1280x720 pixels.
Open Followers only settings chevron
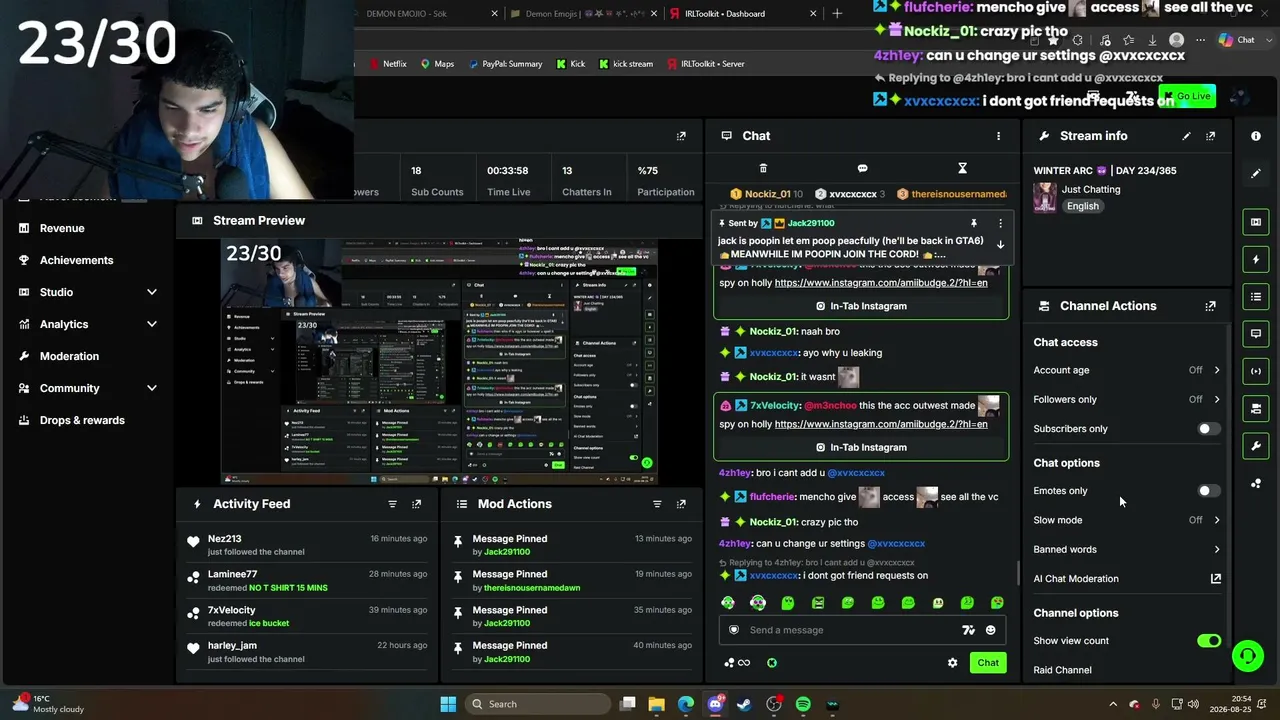pyautogui.click(x=1217, y=399)
